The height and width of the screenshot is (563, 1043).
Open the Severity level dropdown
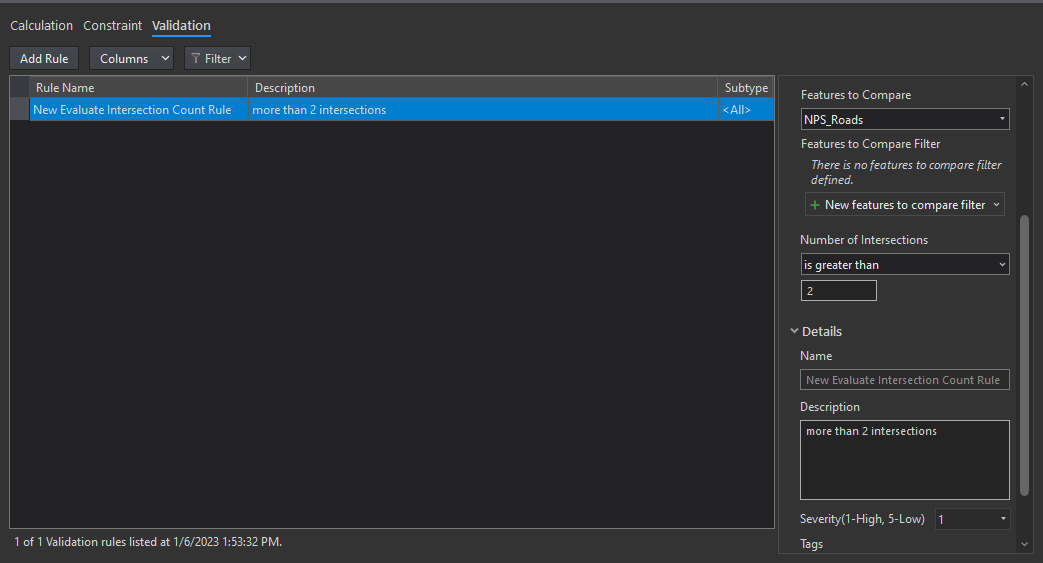972,519
